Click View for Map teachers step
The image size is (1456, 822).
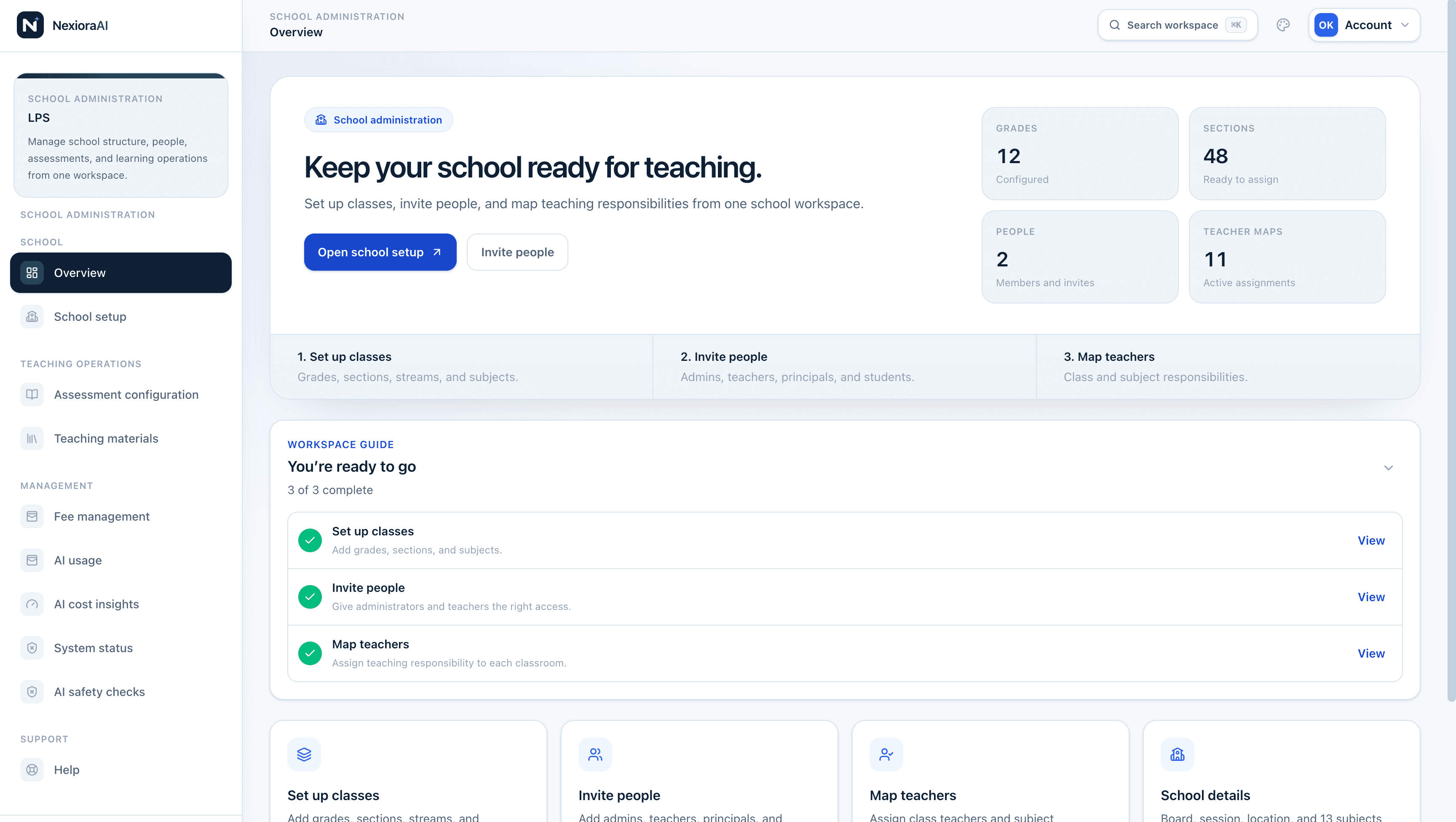[x=1371, y=653]
